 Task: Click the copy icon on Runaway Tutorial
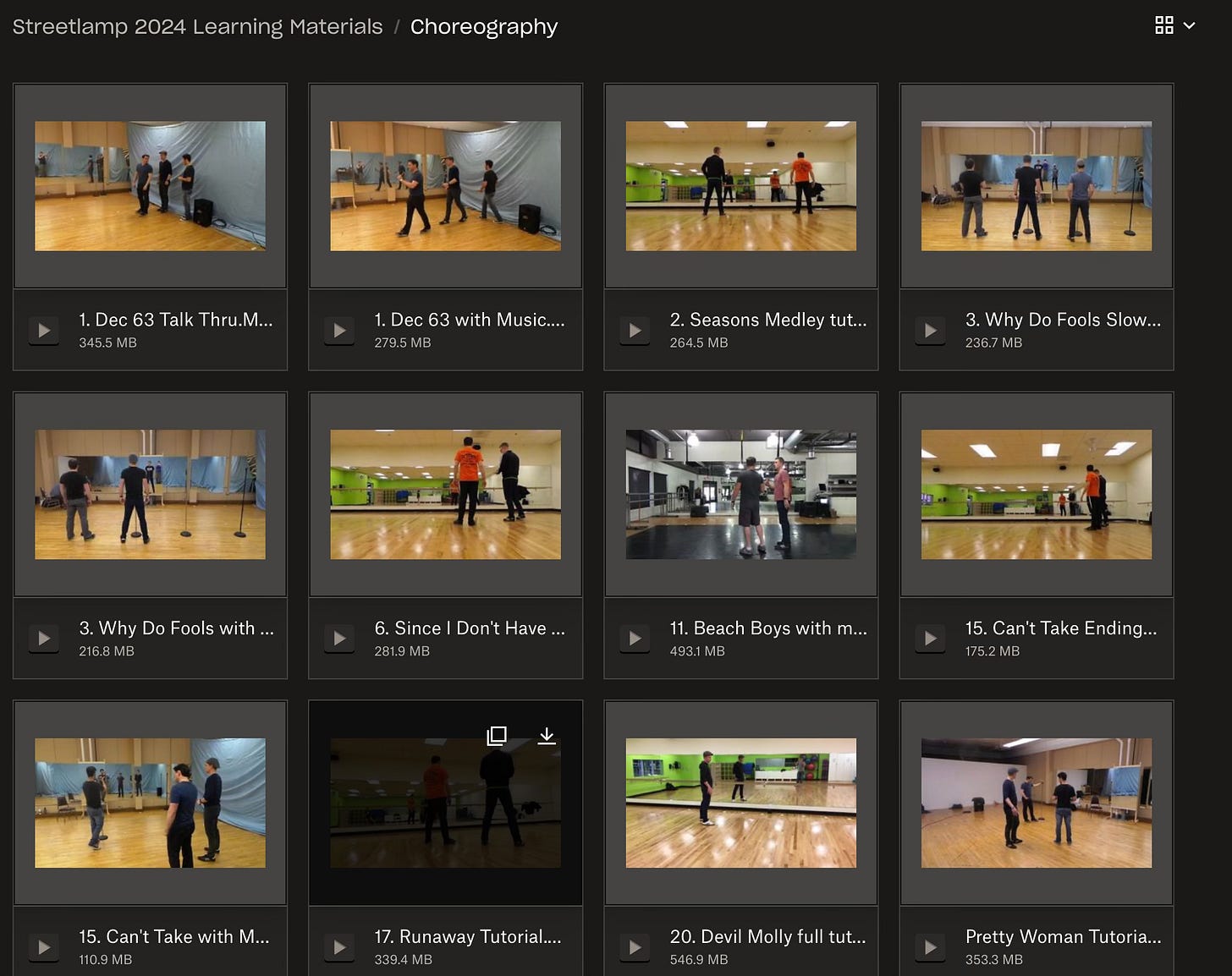tap(497, 735)
